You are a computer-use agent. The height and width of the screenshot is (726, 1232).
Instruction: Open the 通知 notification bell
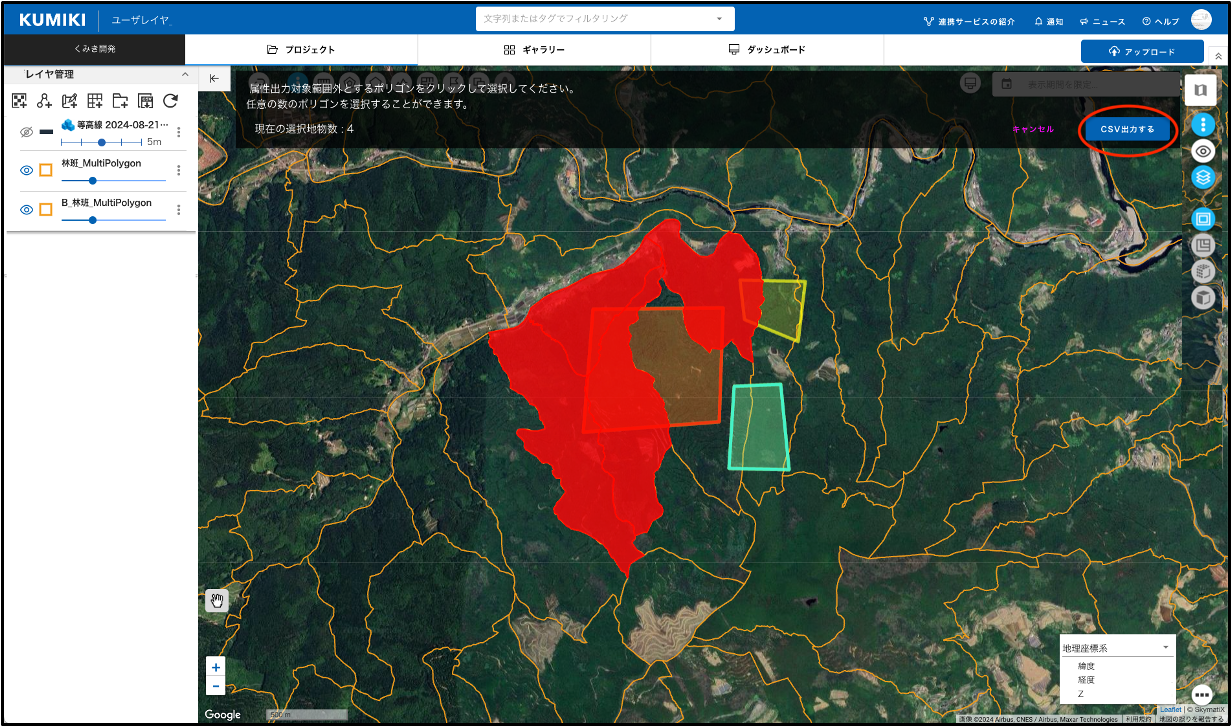click(x=1048, y=21)
